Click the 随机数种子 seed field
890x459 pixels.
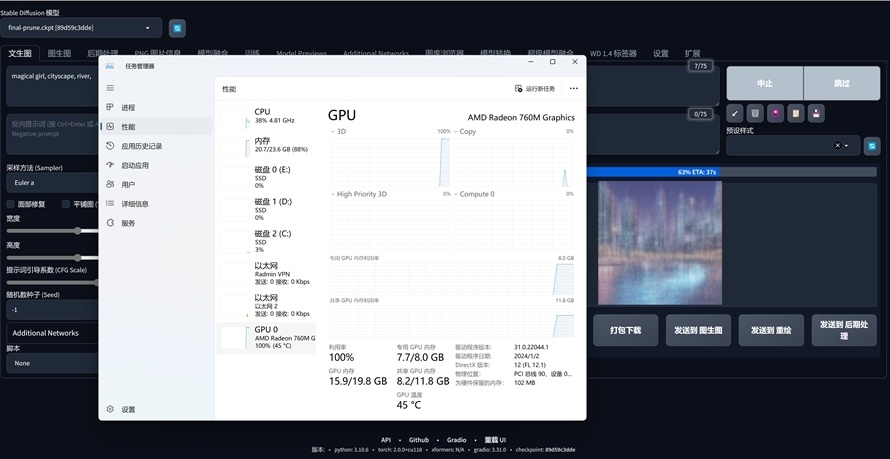pos(52,310)
